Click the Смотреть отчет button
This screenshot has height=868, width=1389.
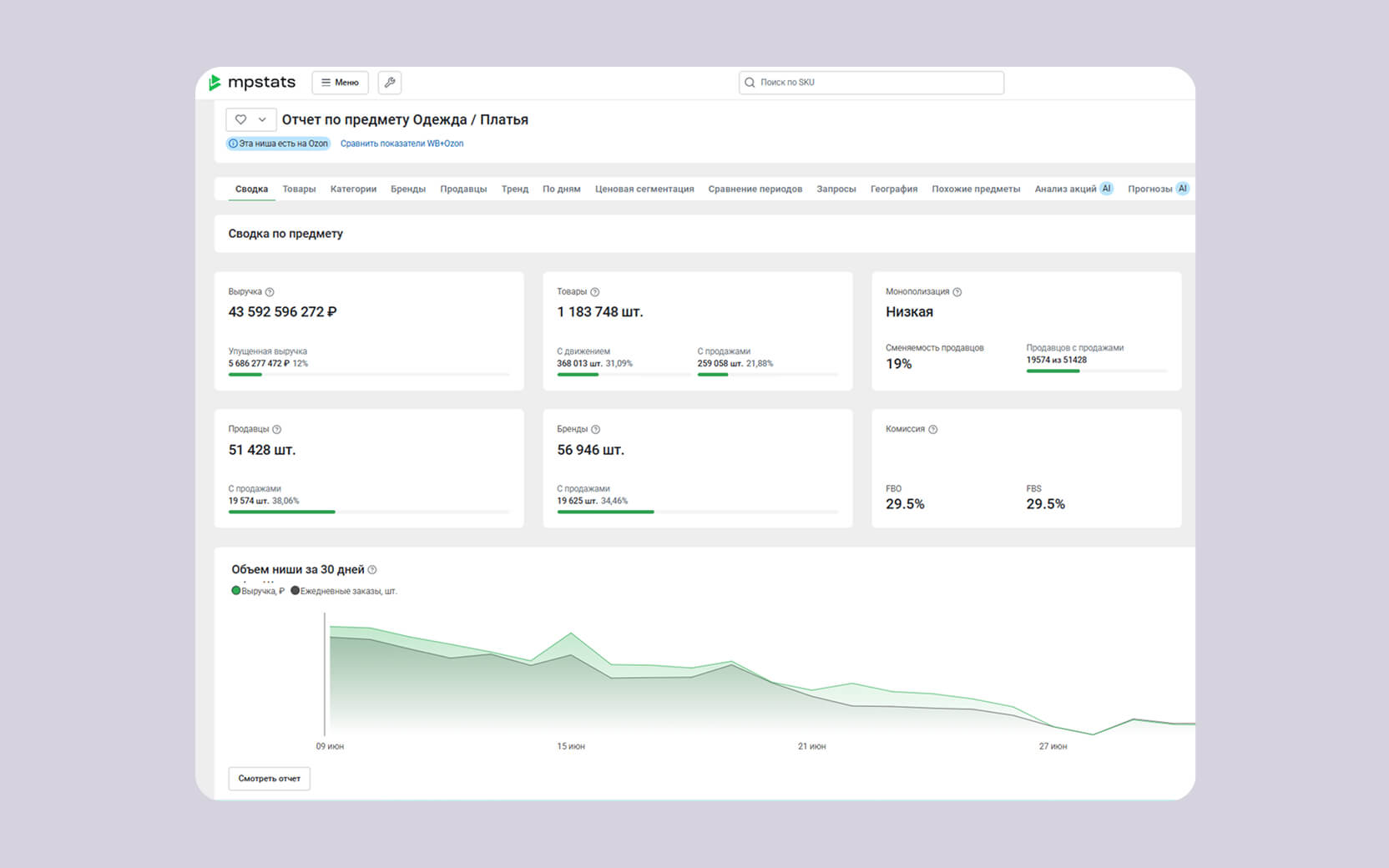pyautogui.click(x=269, y=779)
